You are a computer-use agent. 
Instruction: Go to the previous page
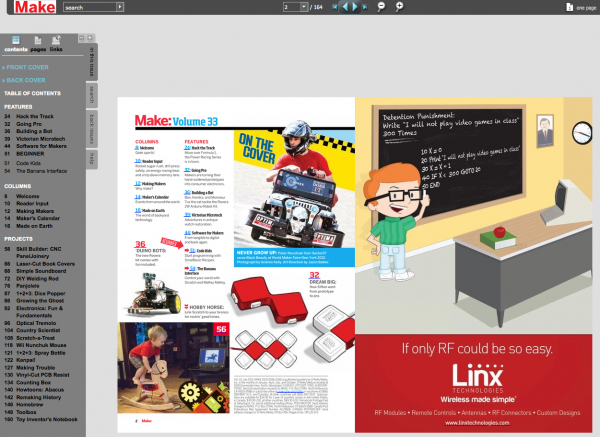(x=345, y=7)
